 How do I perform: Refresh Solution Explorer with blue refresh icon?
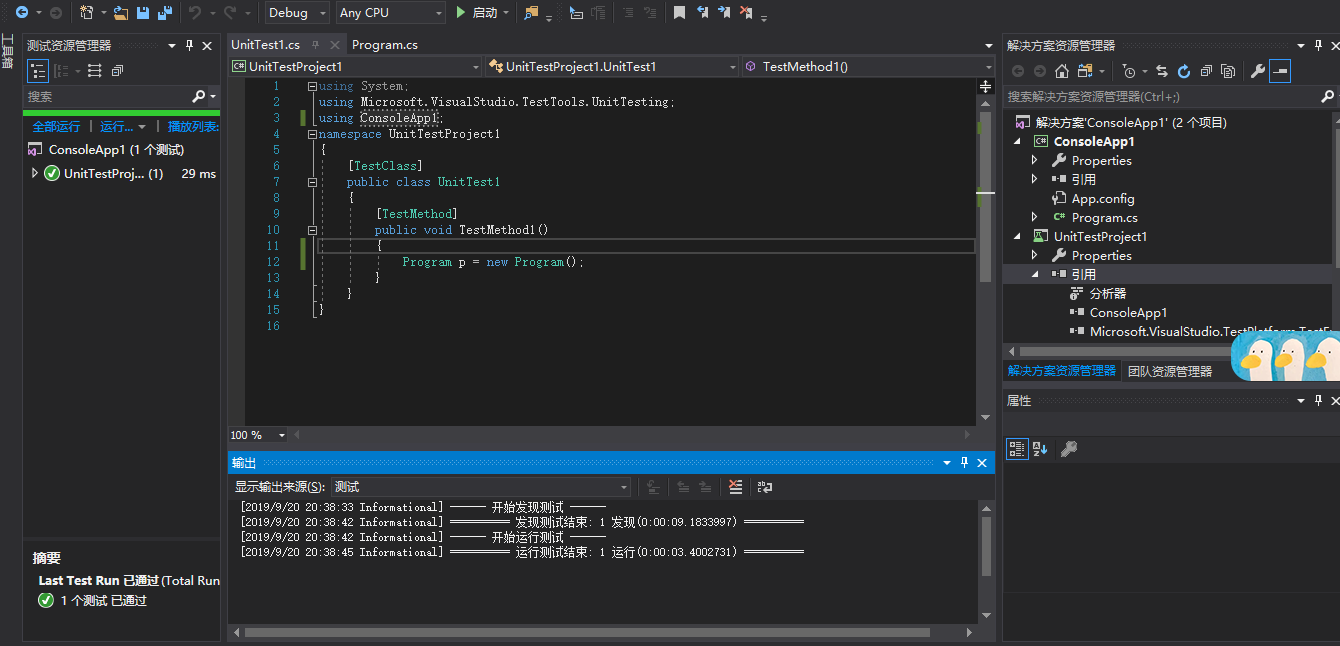click(x=1184, y=71)
